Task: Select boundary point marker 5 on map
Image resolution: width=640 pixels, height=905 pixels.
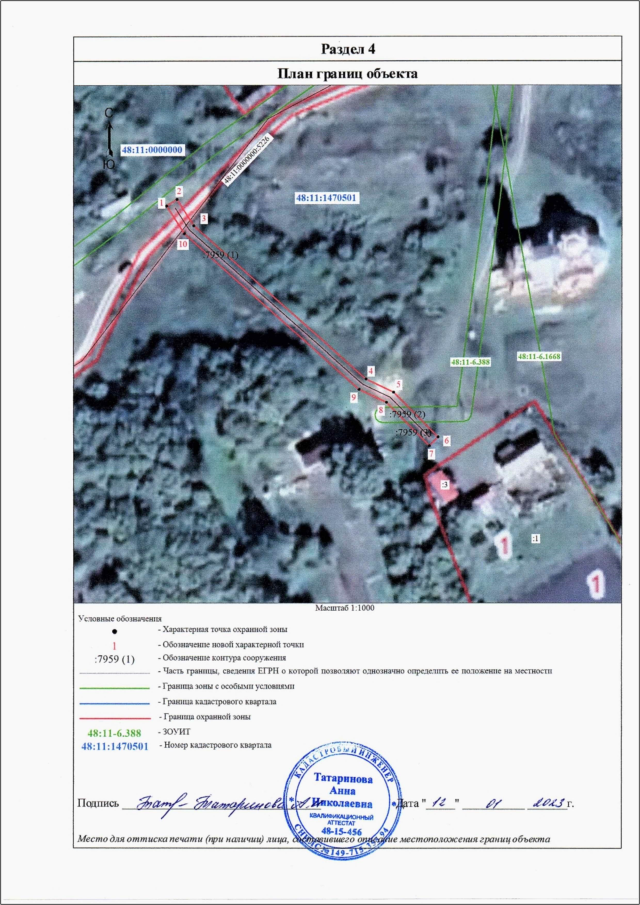Action: click(398, 384)
